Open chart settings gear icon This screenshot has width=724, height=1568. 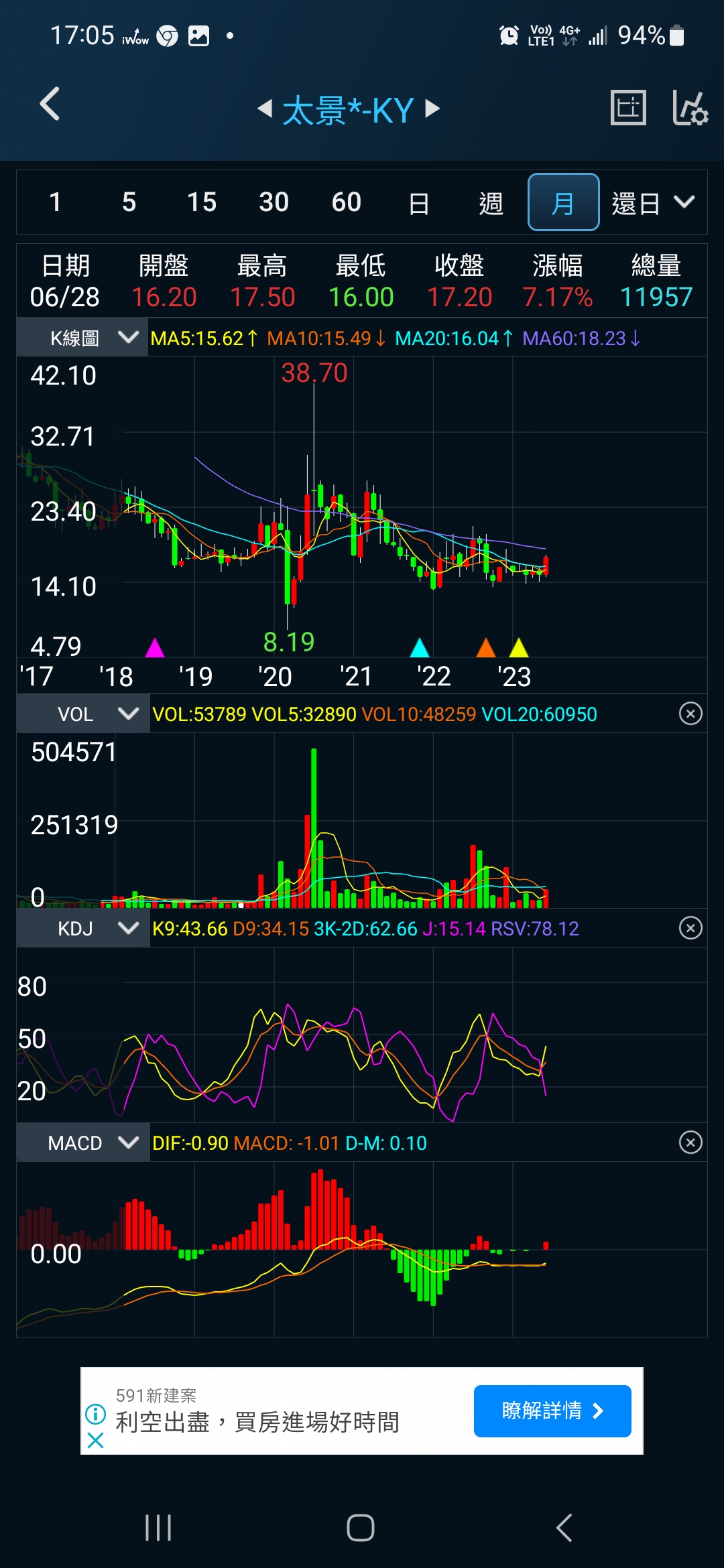click(x=690, y=107)
